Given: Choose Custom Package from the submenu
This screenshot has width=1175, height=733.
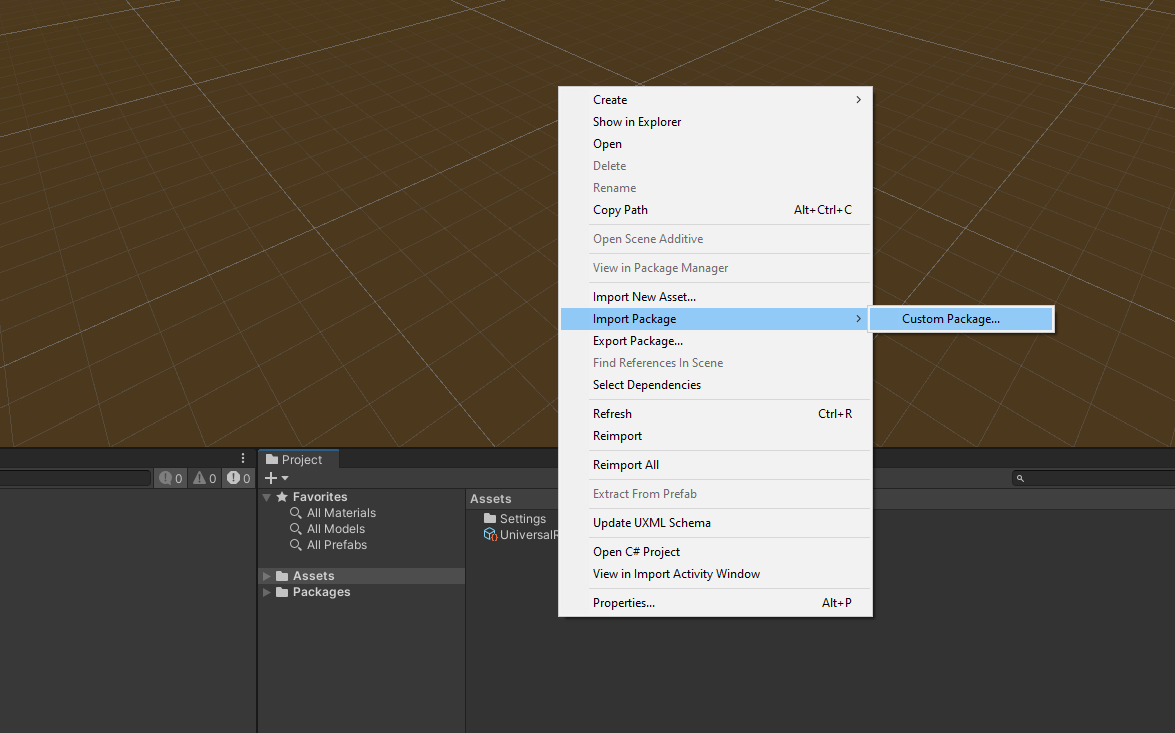Looking at the screenshot, I should pyautogui.click(x=950, y=319).
